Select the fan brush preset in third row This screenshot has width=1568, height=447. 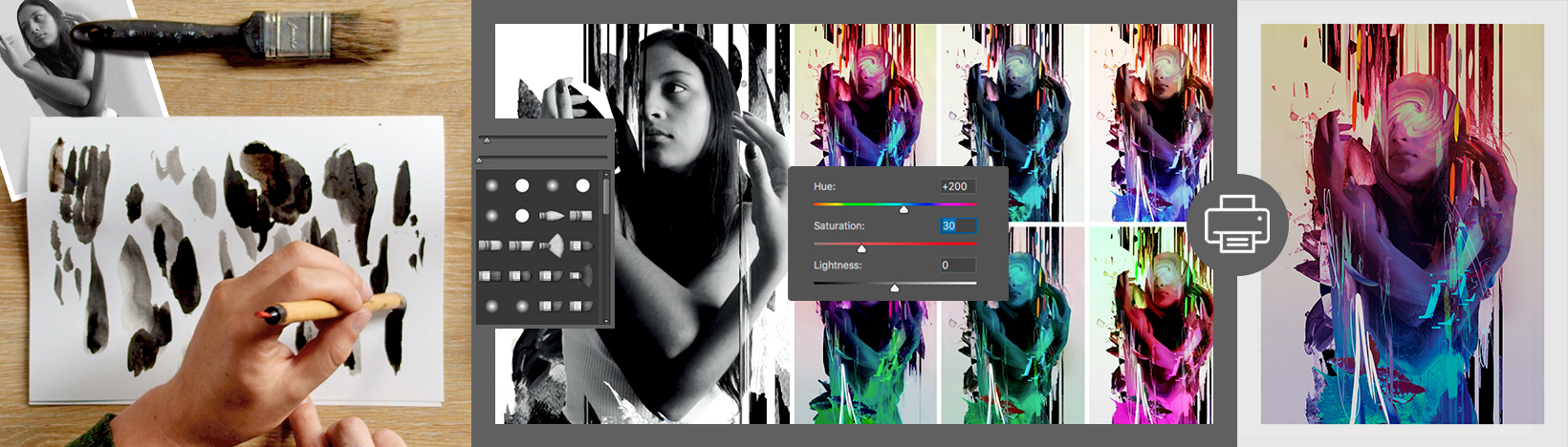point(553,245)
